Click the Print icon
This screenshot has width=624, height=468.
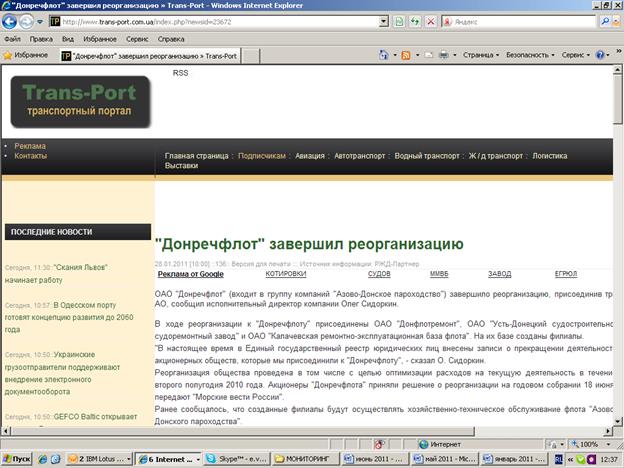click(x=443, y=55)
